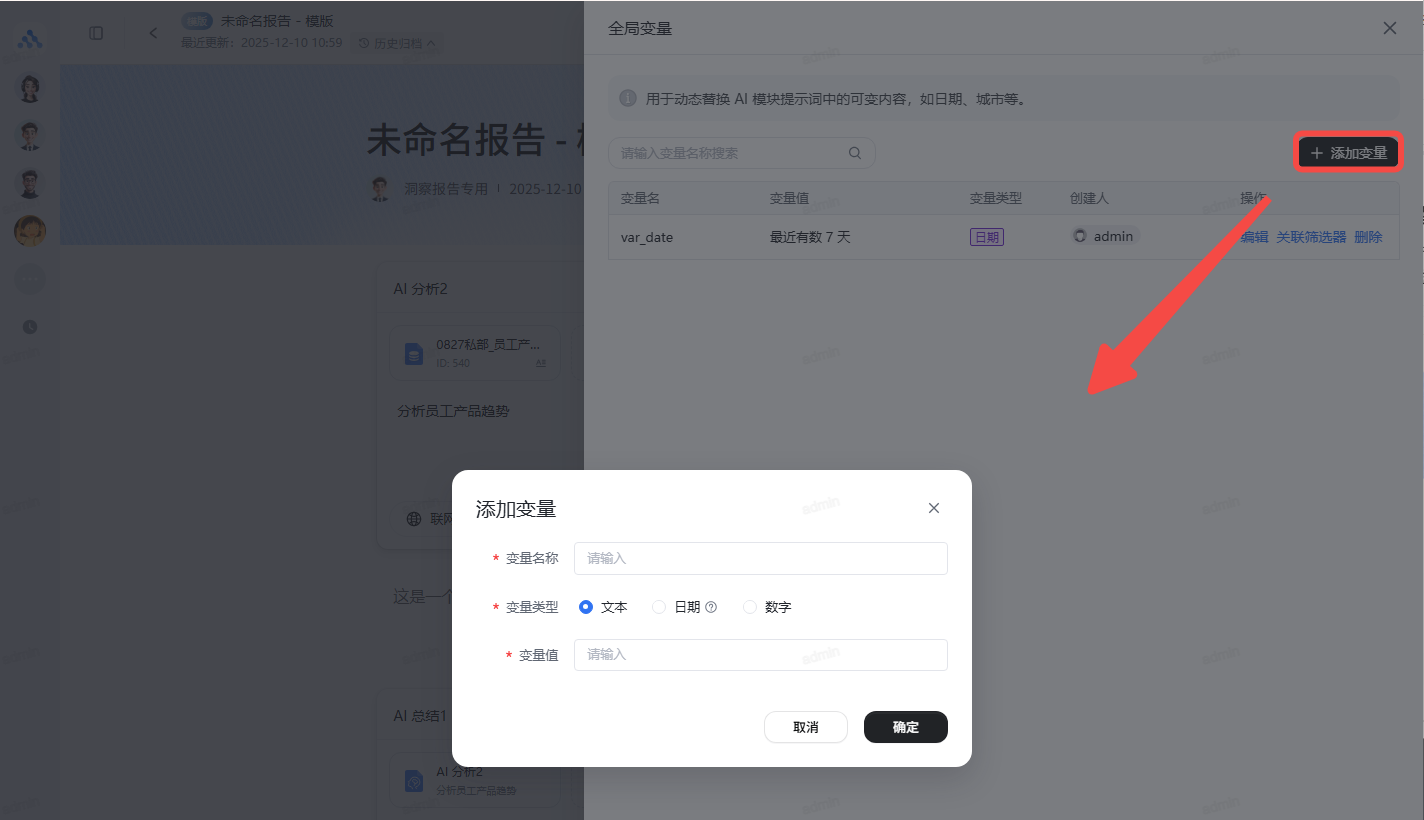Focus the 变量名称 input field
The image size is (1424, 820).
point(761,558)
